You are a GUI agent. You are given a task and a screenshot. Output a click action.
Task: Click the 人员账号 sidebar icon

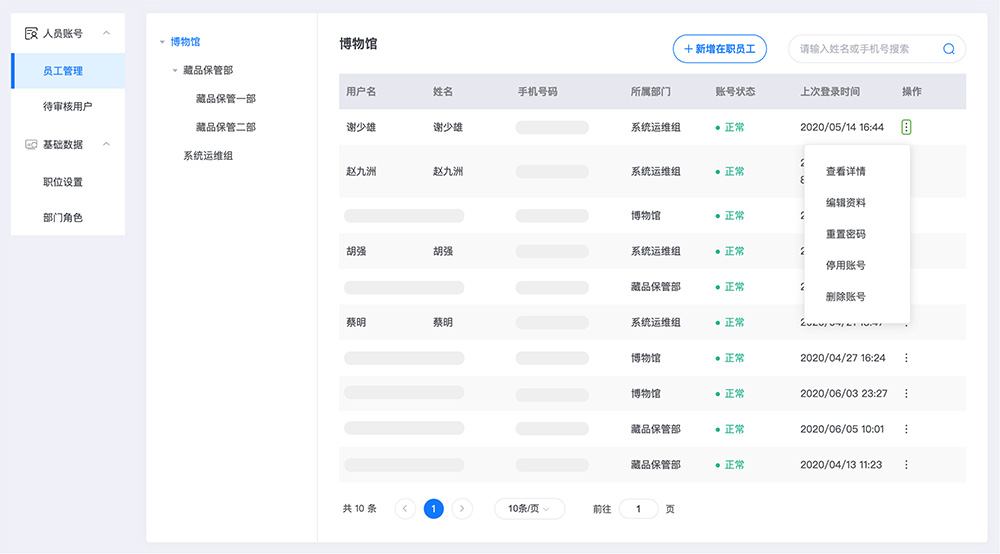pyautogui.click(x=31, y=33)
